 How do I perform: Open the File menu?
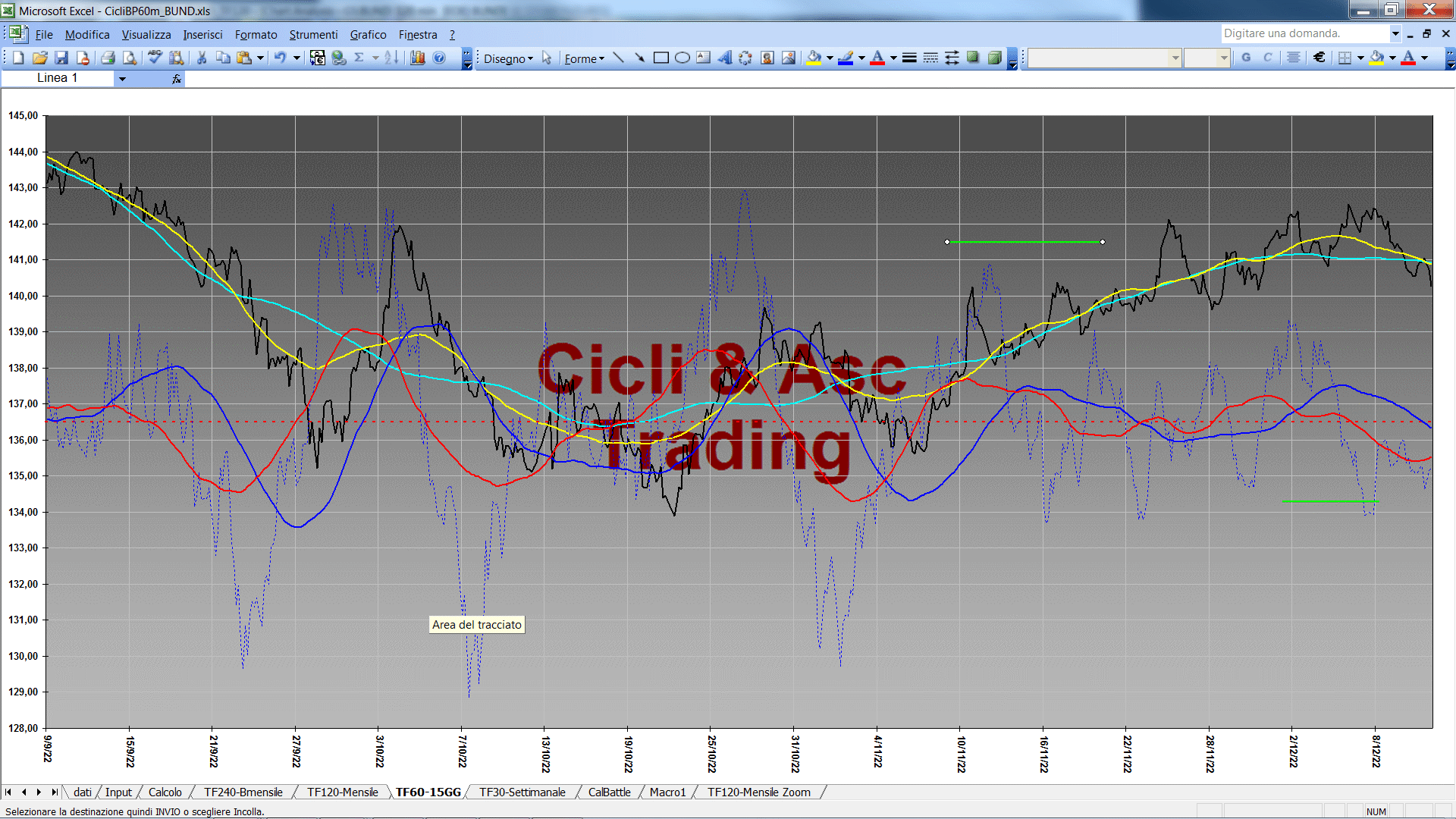click(44, 35)
